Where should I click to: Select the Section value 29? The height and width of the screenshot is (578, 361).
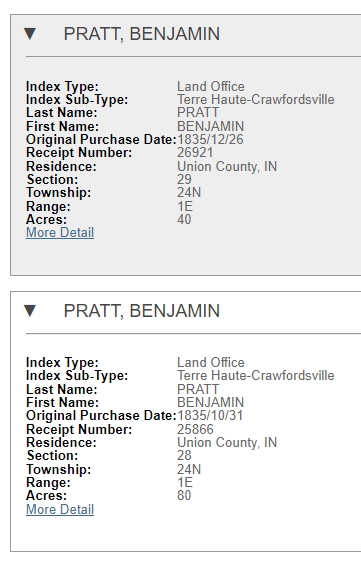click(x=184, y=180)
